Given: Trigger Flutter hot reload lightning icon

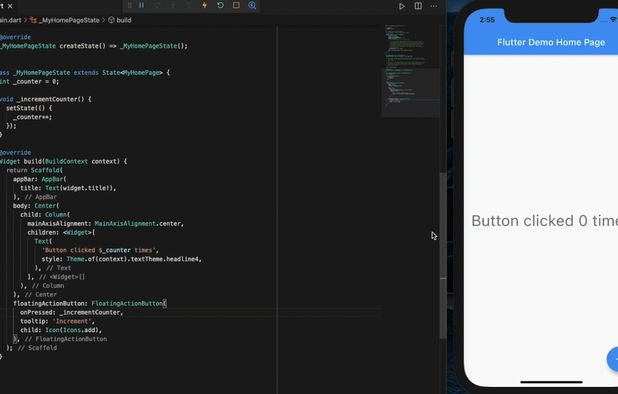Looking at the screenshot, I should click(x=205, y=5).
